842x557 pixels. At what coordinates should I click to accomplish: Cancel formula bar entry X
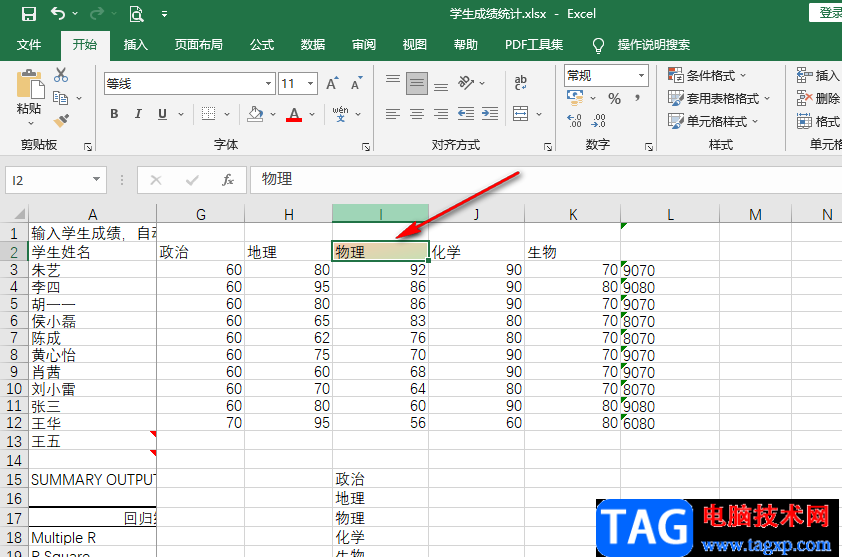click(156, 180)
